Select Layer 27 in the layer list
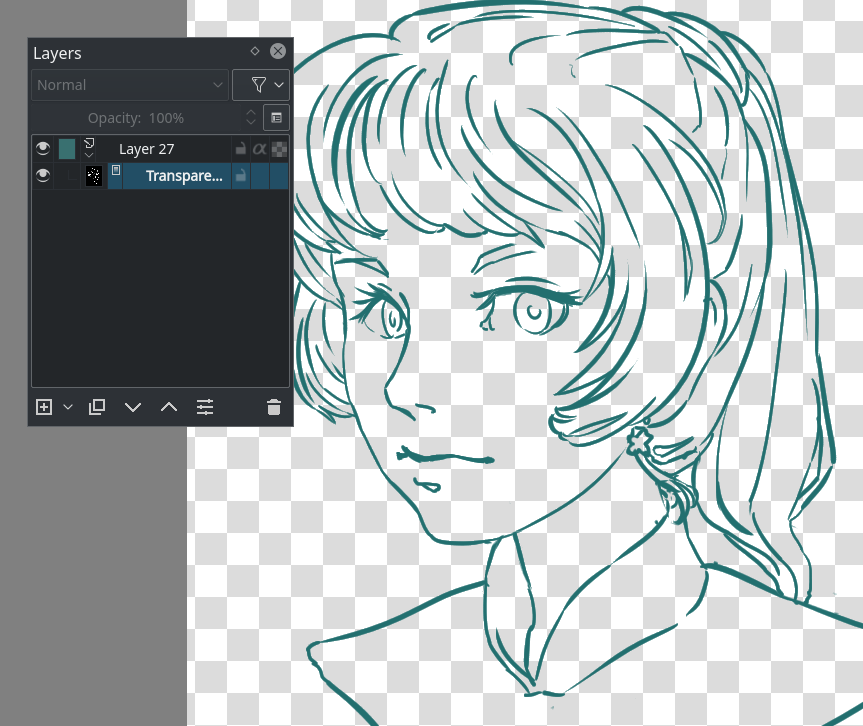 tap(146, 148)
